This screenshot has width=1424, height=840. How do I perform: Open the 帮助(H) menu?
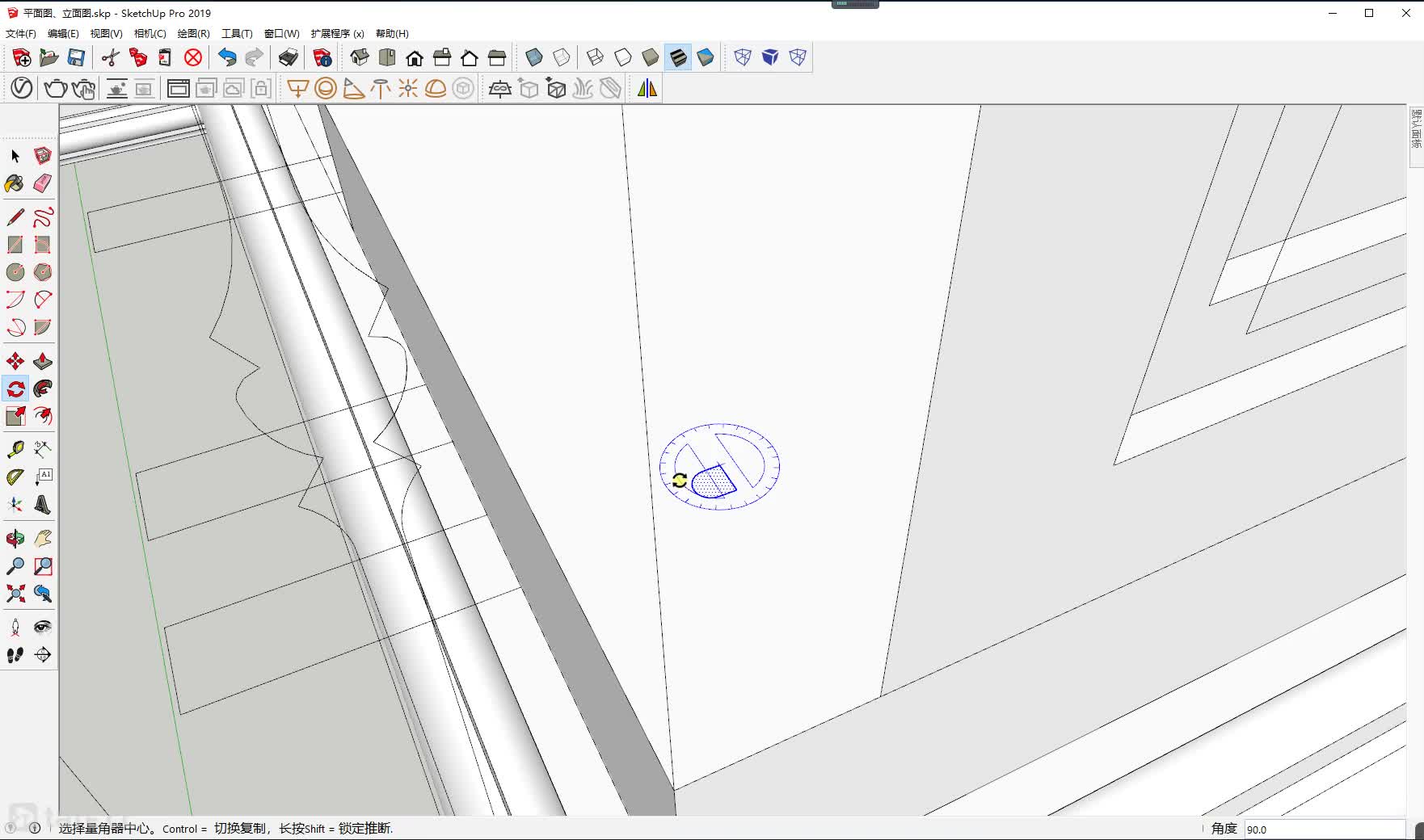[392, 34]
